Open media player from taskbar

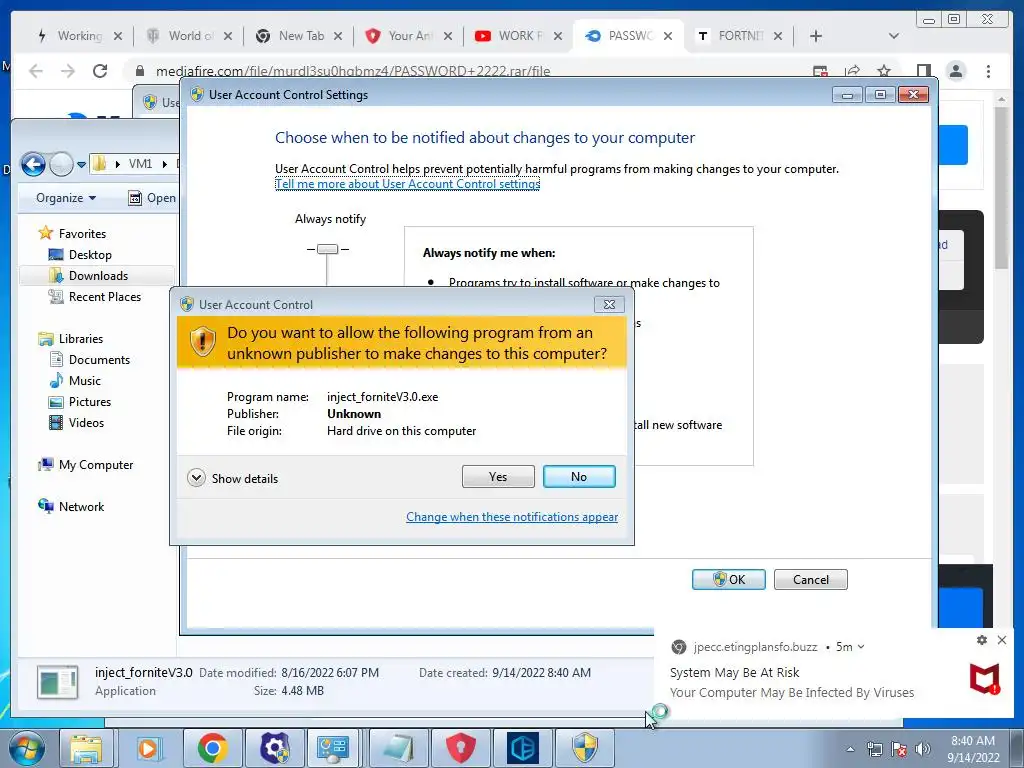(x=148, y=748)
